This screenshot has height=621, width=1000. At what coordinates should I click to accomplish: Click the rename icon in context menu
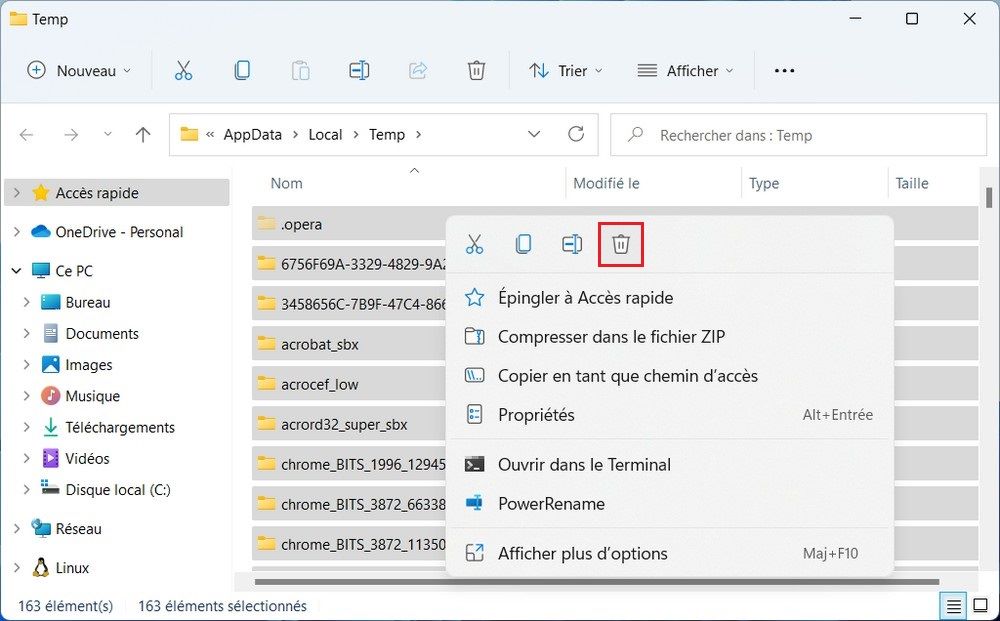click(x=572, y=245)
